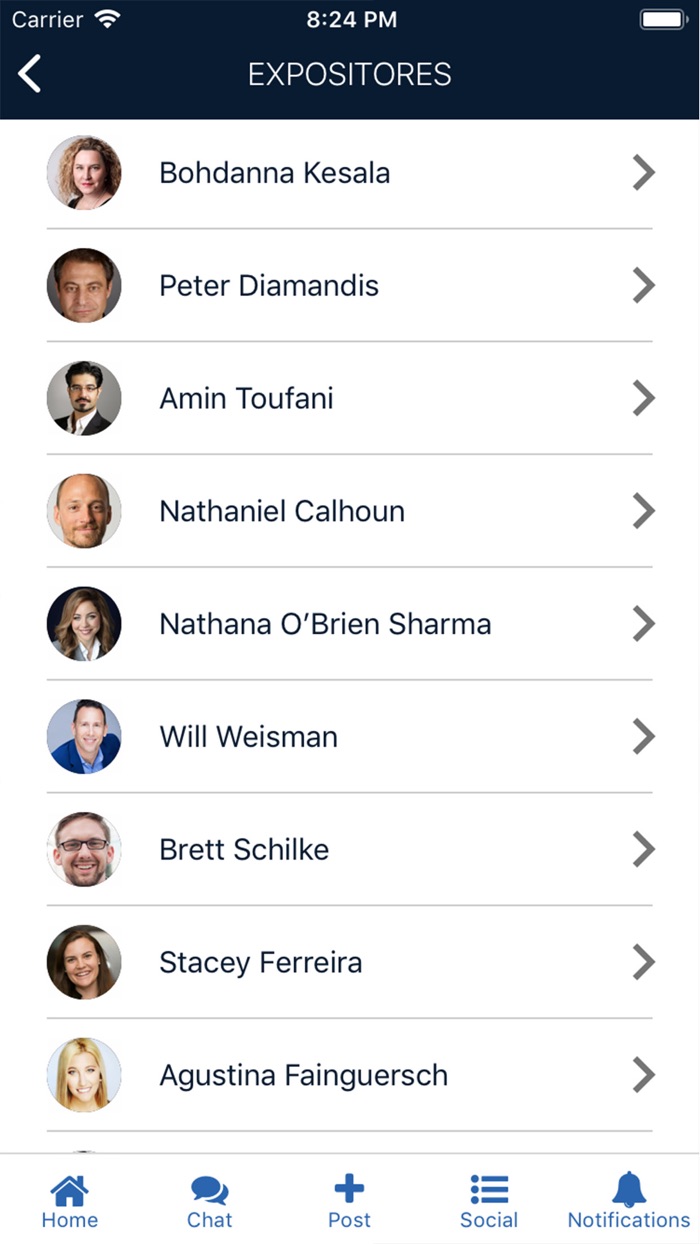Tap the Will Weisman row chevron

[643, 737]
